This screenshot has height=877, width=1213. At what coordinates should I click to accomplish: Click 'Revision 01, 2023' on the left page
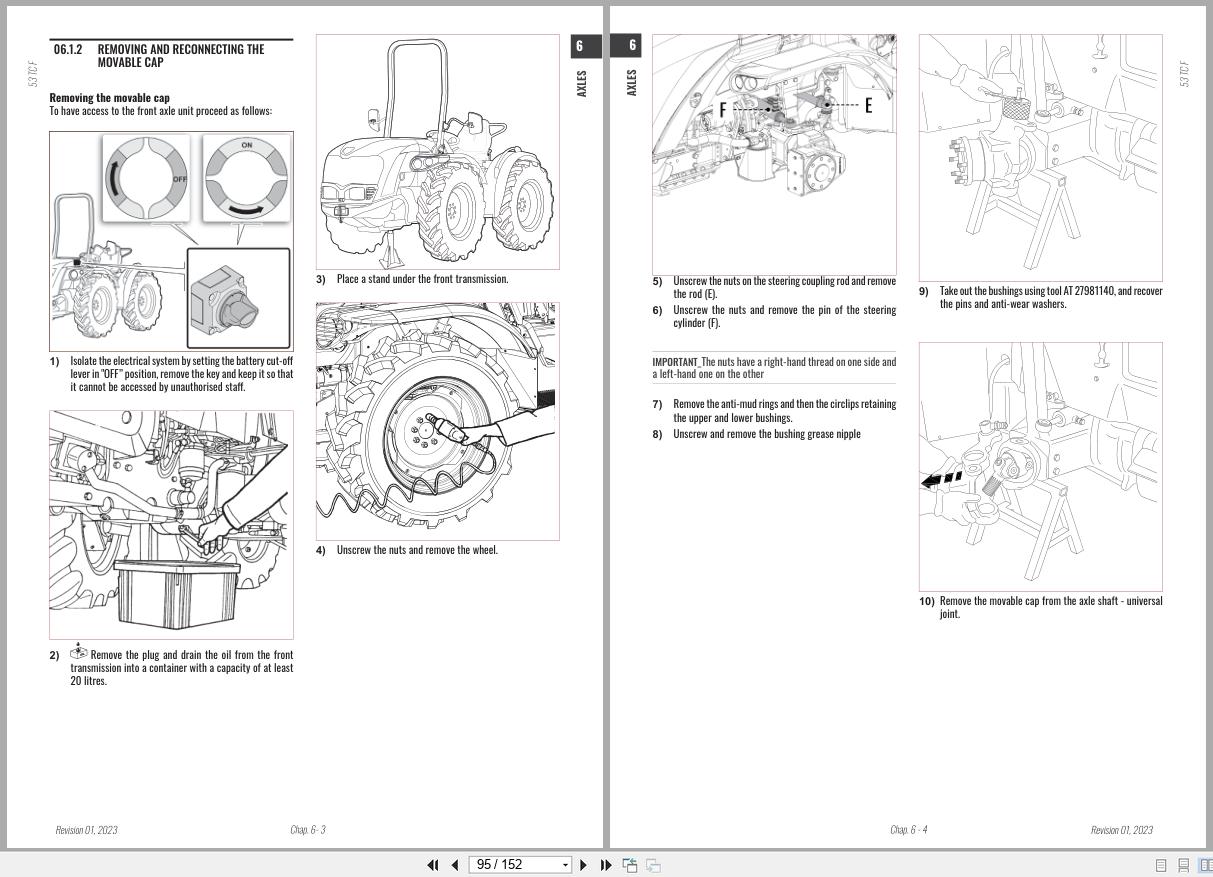coord(86,830)
